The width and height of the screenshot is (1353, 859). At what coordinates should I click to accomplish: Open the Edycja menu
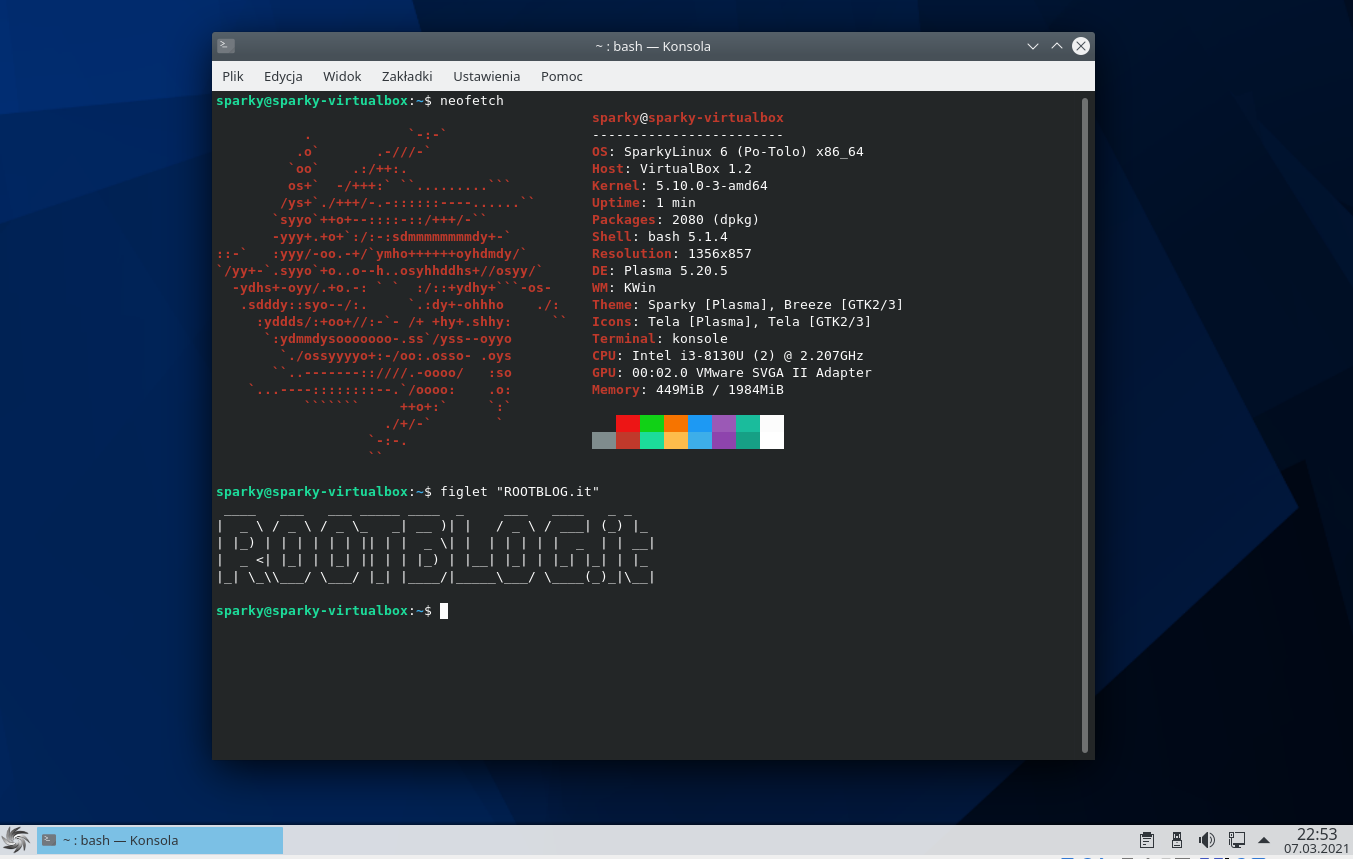click(x=283, y=76)
